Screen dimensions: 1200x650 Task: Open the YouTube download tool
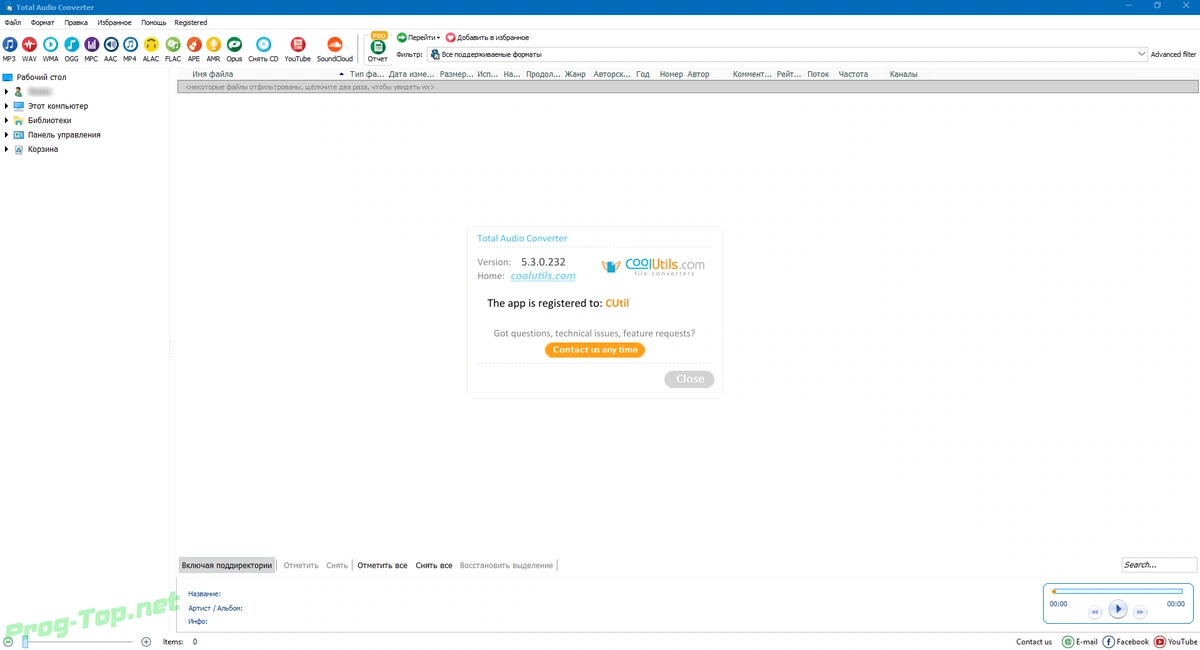point(298,48)
